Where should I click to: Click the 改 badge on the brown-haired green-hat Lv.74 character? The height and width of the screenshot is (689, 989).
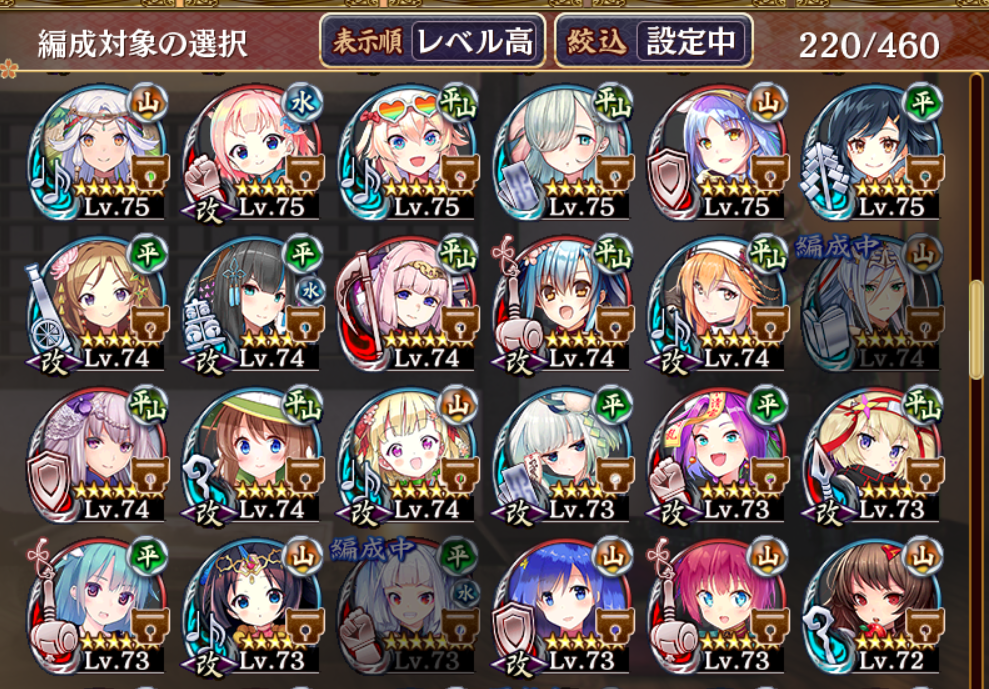(x=208, y=514)
